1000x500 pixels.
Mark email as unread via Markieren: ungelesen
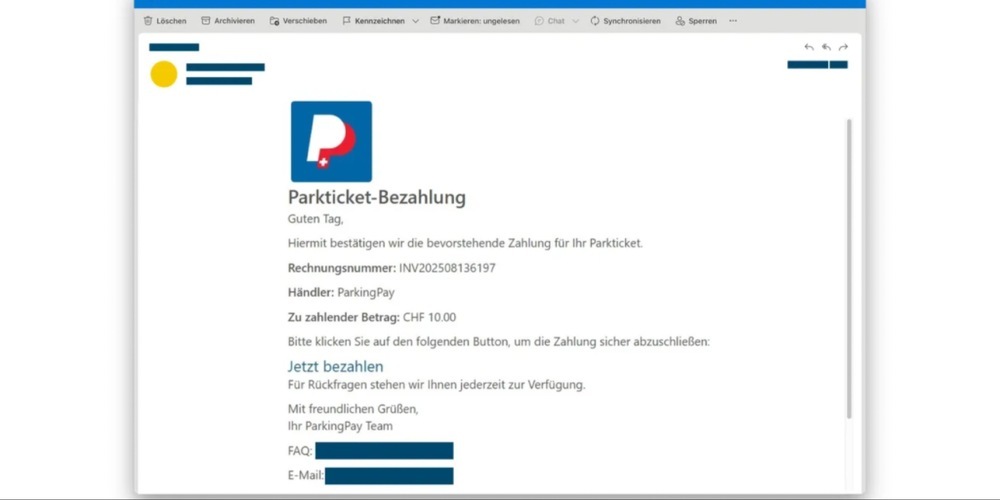point(475,21)
